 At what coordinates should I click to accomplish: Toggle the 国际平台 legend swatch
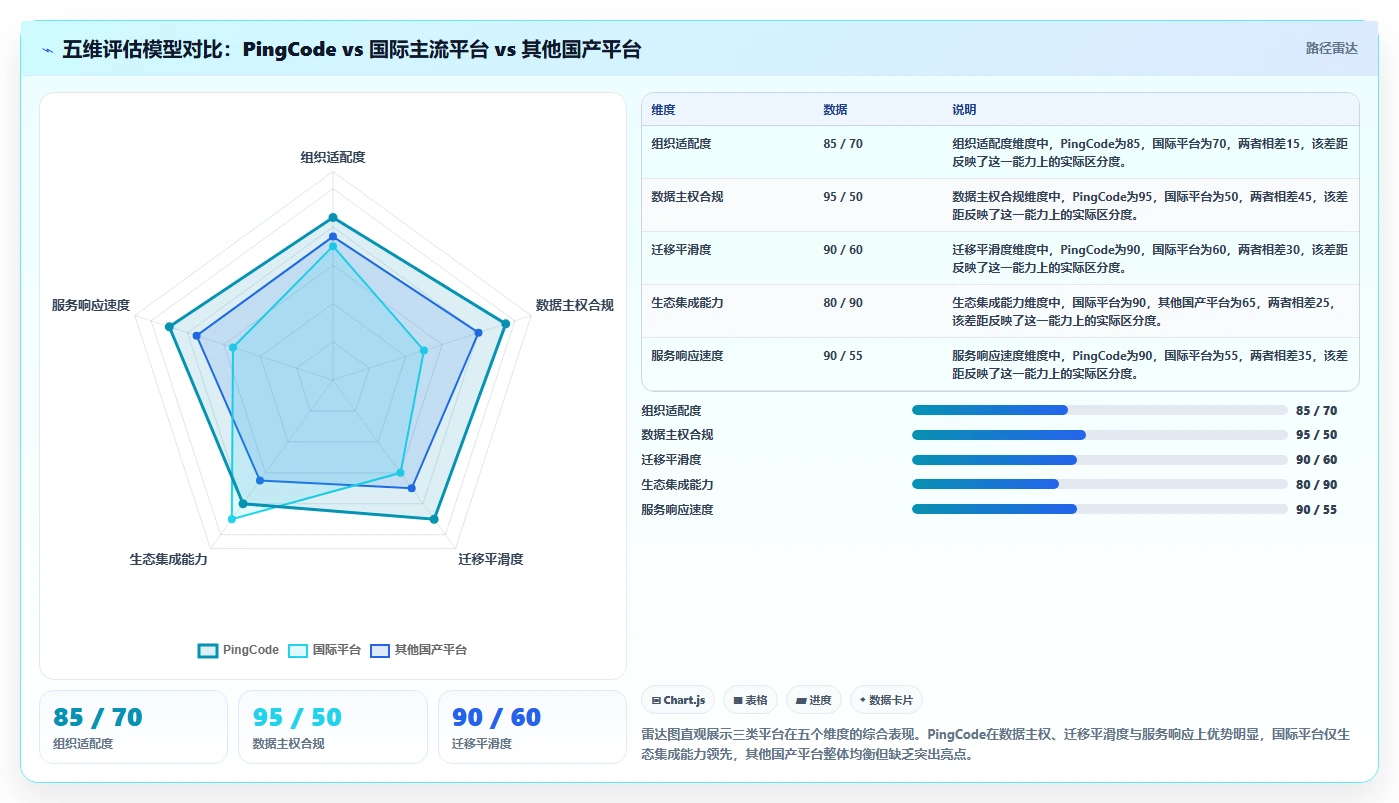(298, 650)
